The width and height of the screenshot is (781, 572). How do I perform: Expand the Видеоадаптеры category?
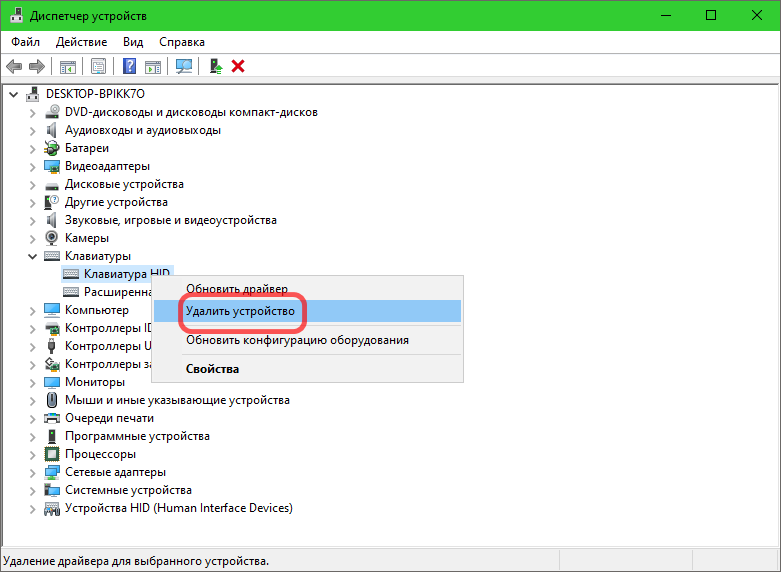point(33,166)
